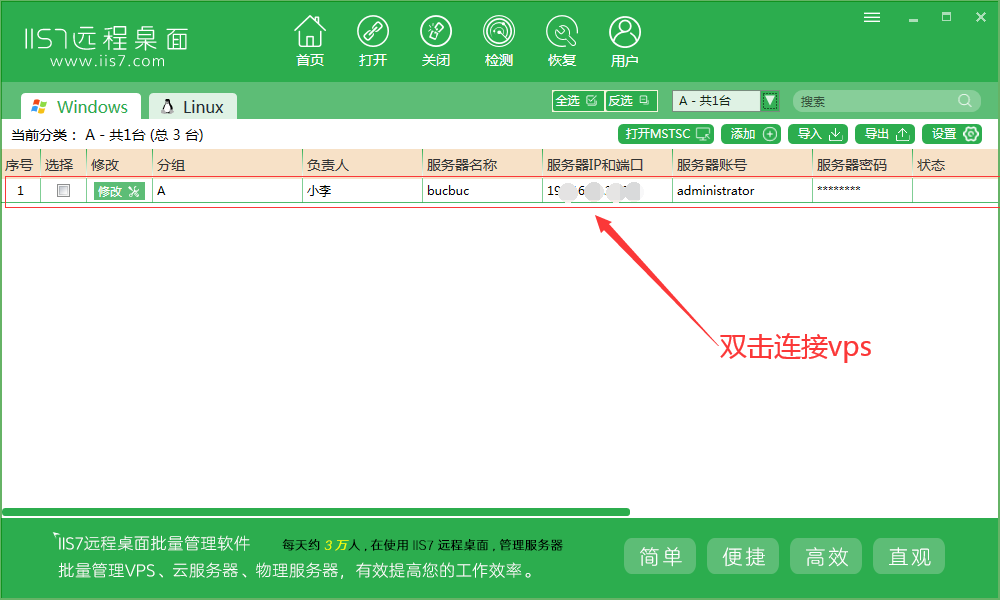Click the 分组 column header

pos(227,165)
